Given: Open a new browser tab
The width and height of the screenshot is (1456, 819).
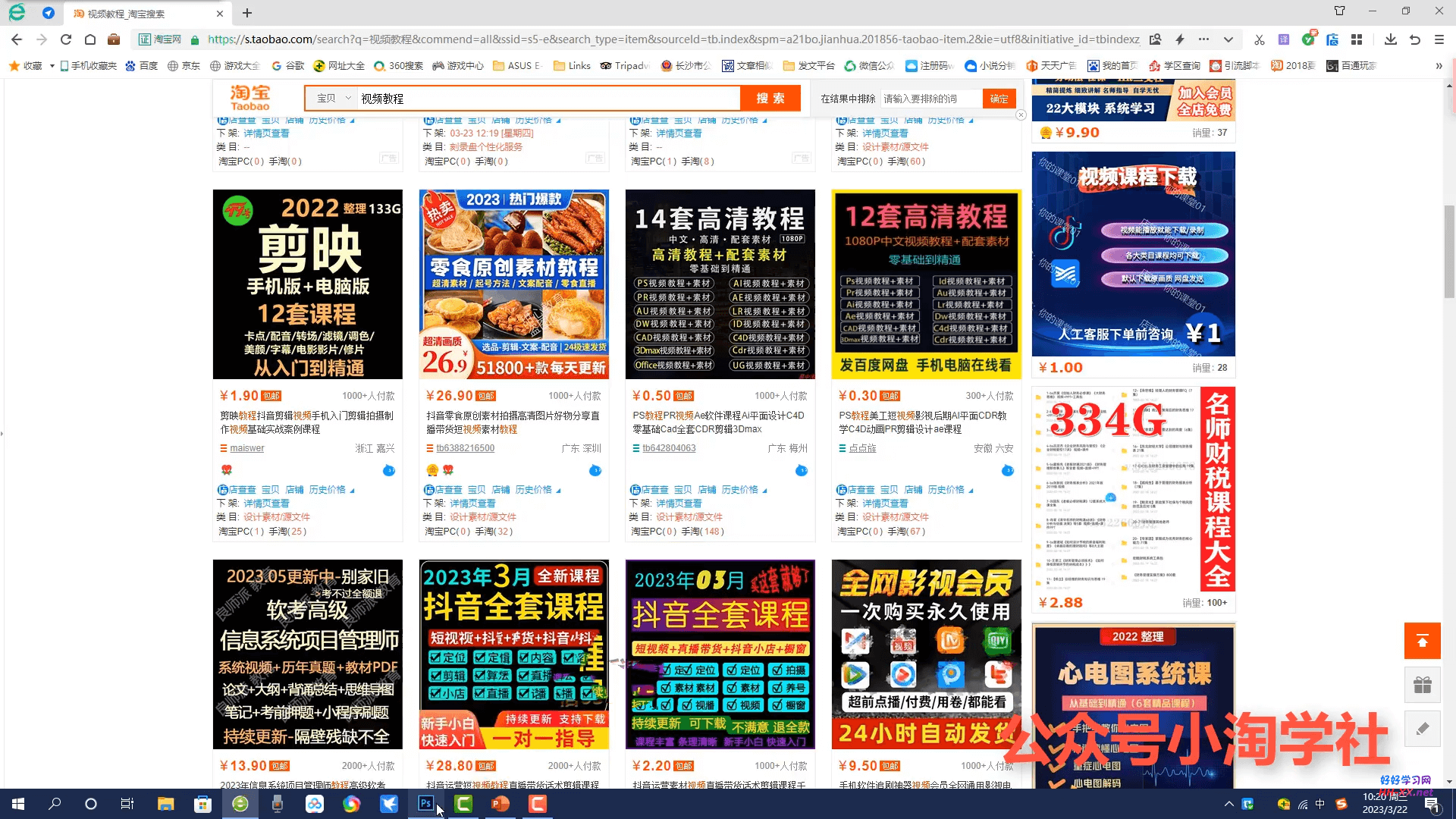Looking at the screenshot, I should click(247, 13).
